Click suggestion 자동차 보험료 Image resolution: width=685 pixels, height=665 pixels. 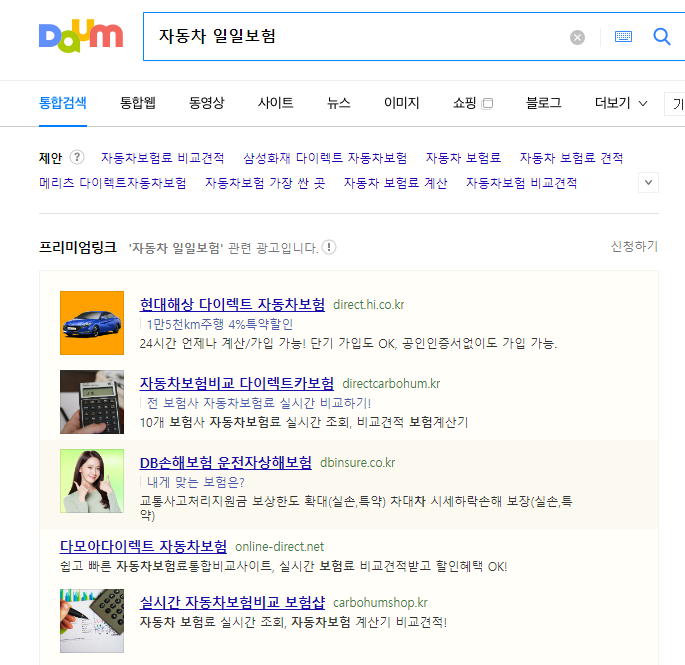click(463, 158)
